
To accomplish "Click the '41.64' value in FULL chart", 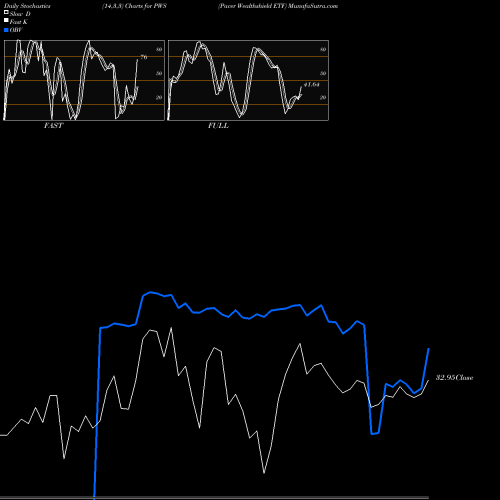I will point(312,85).
